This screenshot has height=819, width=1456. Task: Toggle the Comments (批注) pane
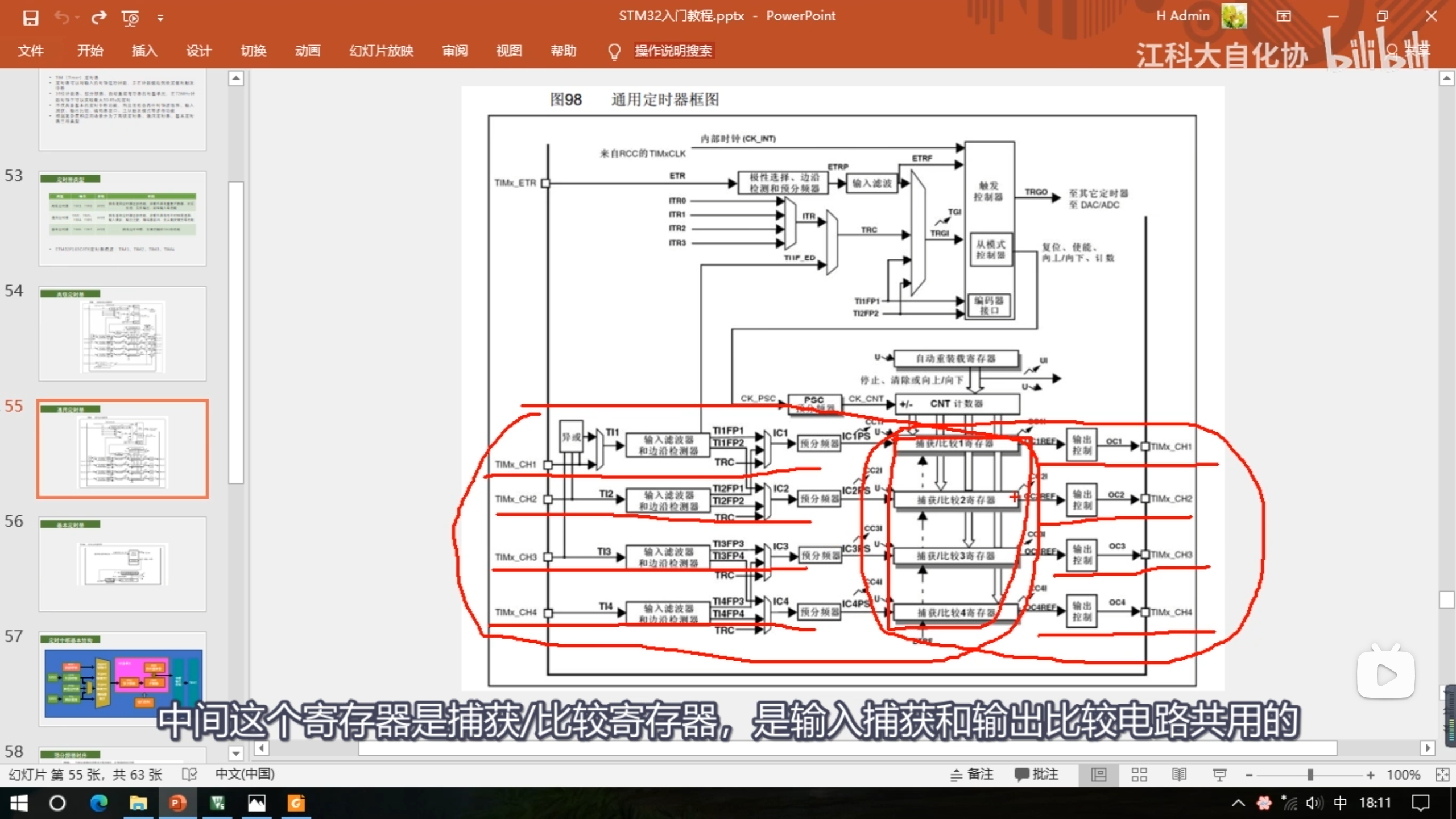point(1036,775)
